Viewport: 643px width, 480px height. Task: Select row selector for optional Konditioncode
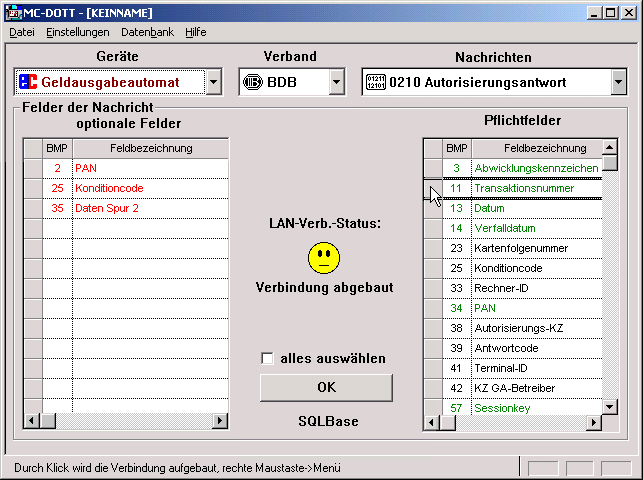(33, 189)
